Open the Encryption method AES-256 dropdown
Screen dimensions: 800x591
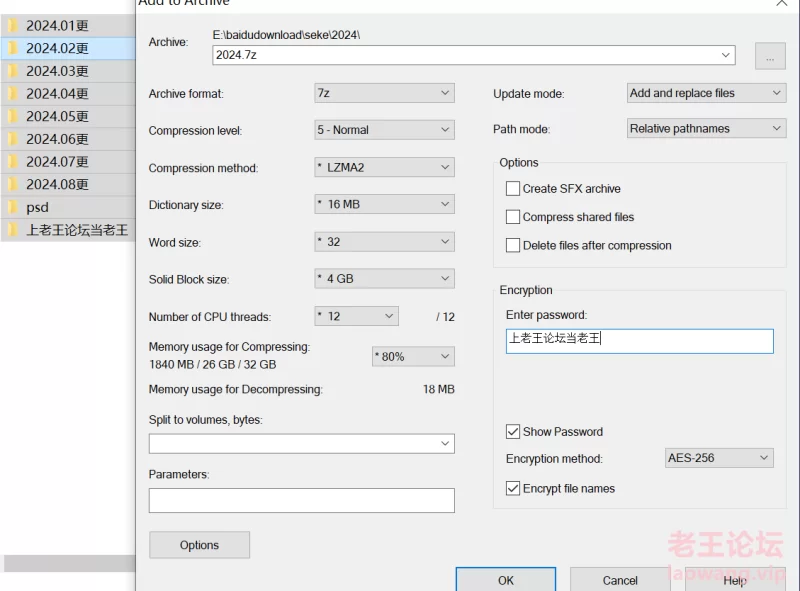click(719, 458)
